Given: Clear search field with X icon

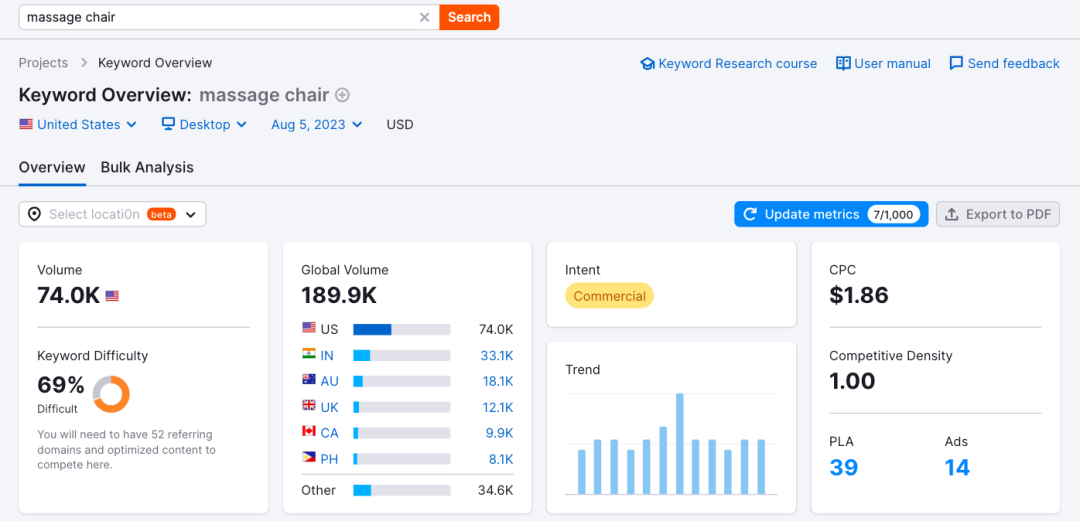Looking at the screenshot, I should tap(424, 17).
